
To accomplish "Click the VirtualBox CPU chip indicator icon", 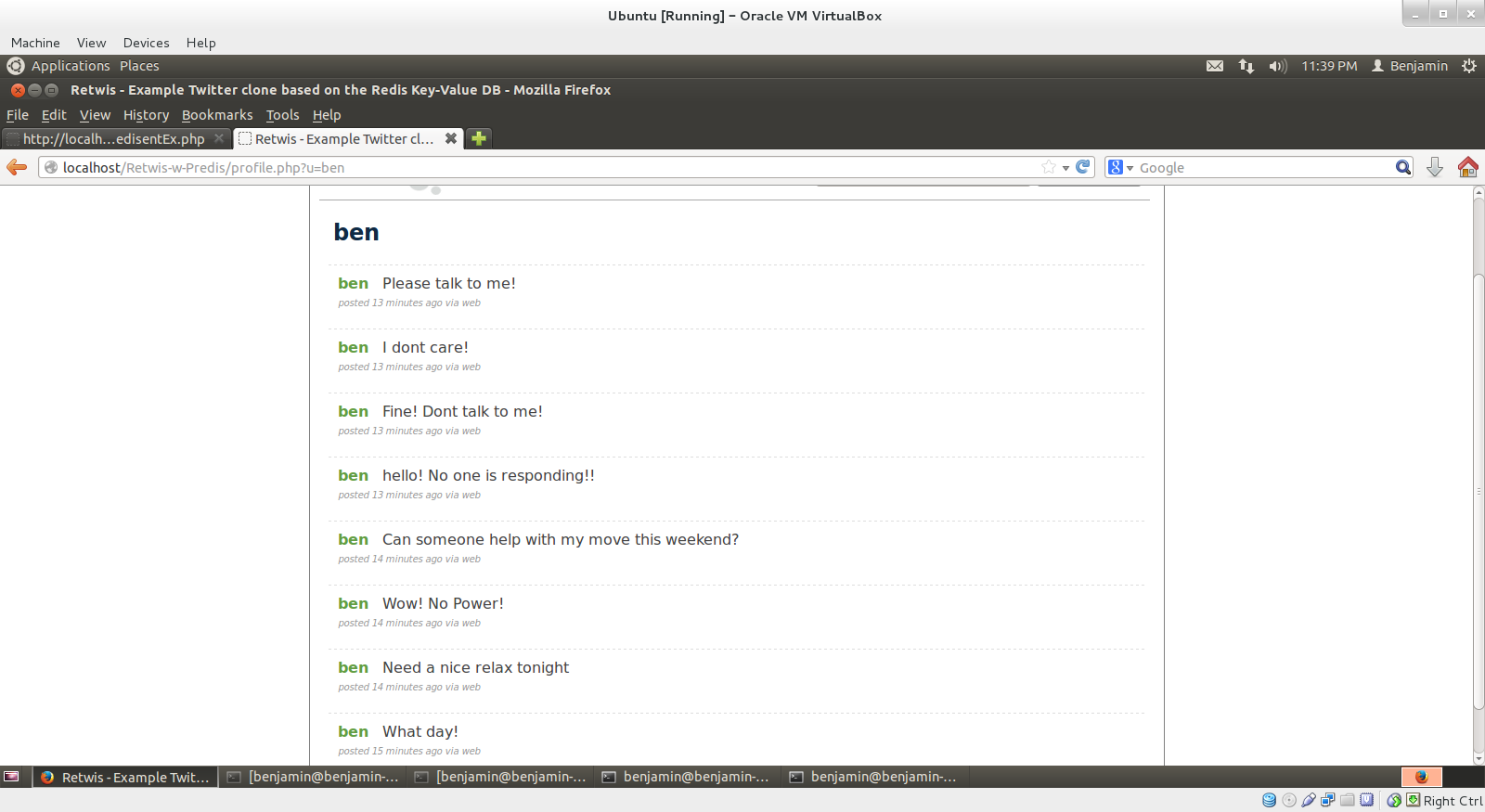I will [1367, 800].
